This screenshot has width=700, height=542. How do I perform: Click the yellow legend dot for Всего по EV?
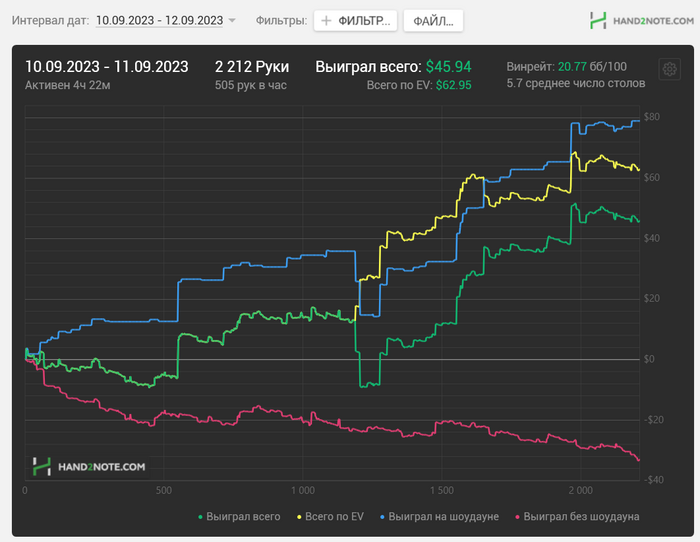coord(299,517)
